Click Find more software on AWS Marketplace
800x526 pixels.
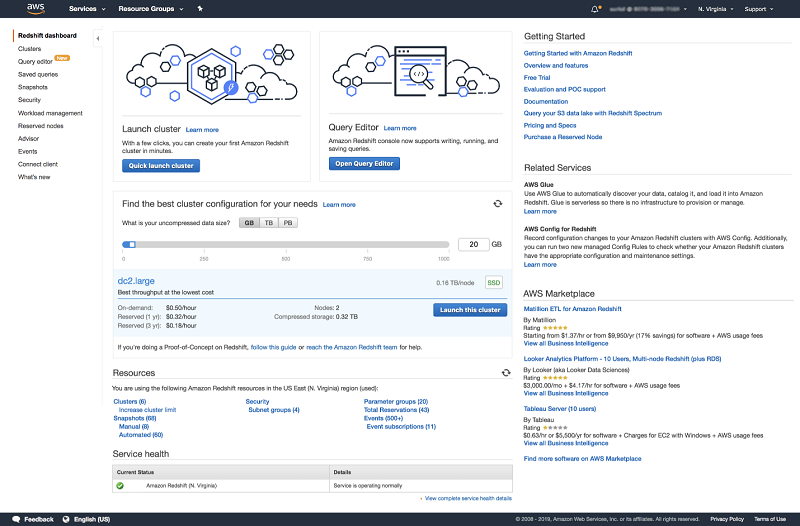582,459
